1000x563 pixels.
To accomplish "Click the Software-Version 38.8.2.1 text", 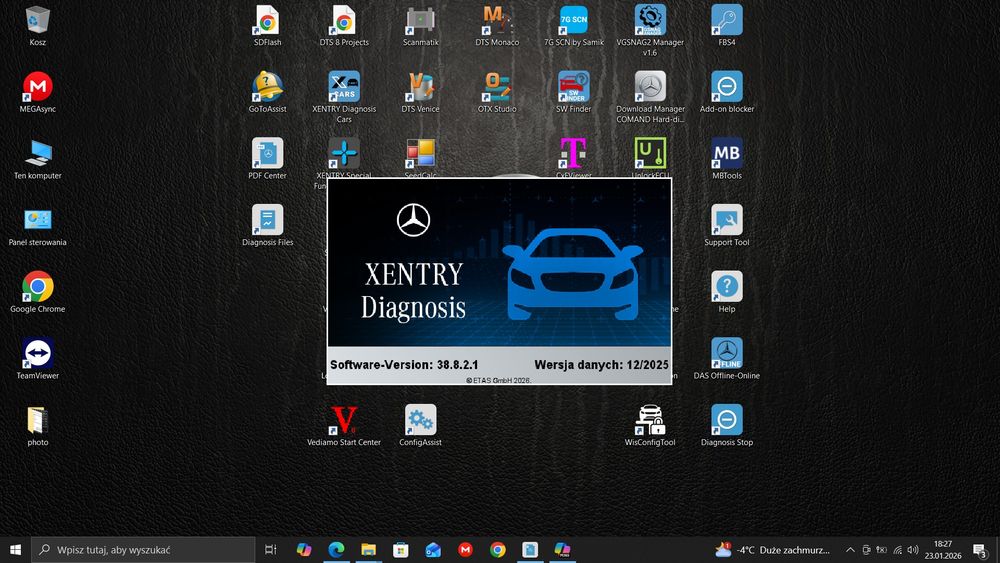I will (404, 365).
